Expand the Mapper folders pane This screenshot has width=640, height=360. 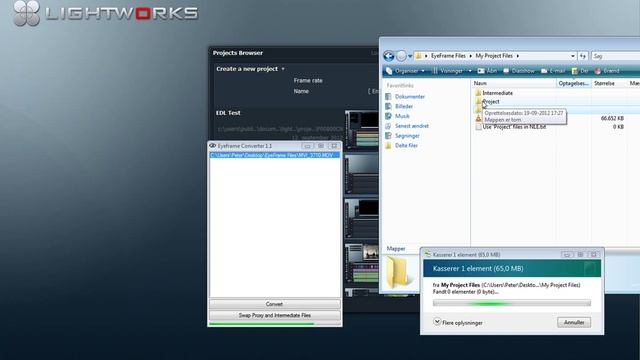[396, 249]
